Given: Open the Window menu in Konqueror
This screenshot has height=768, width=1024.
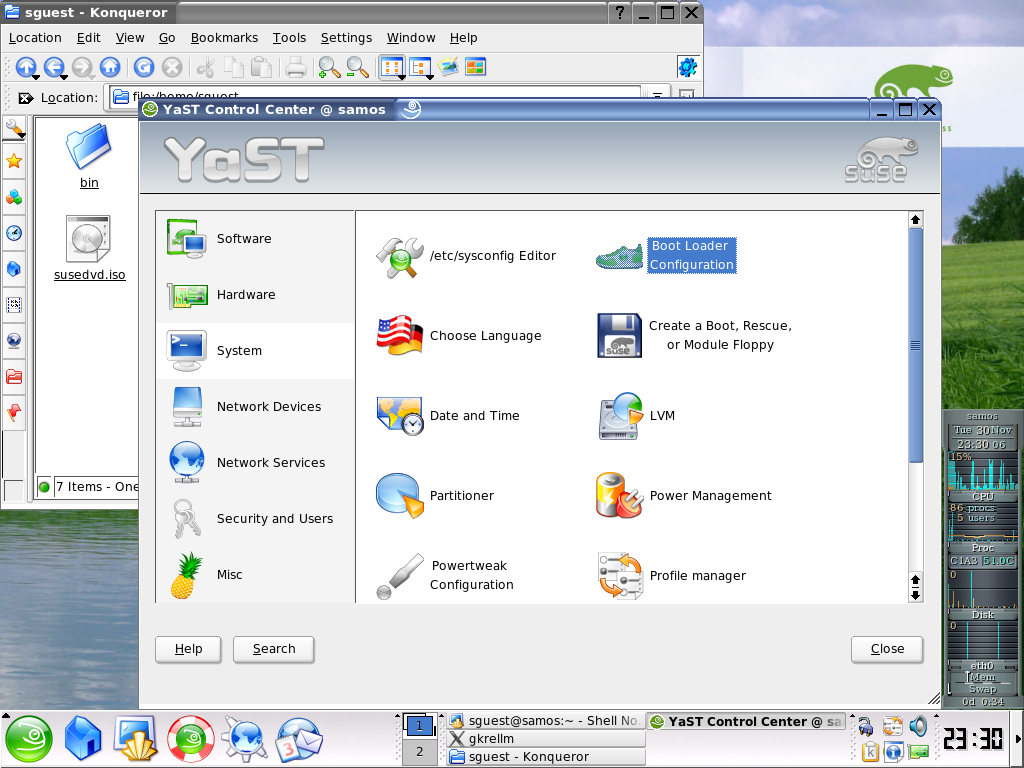Looking at the screenshot, I should tap(411, 38).
